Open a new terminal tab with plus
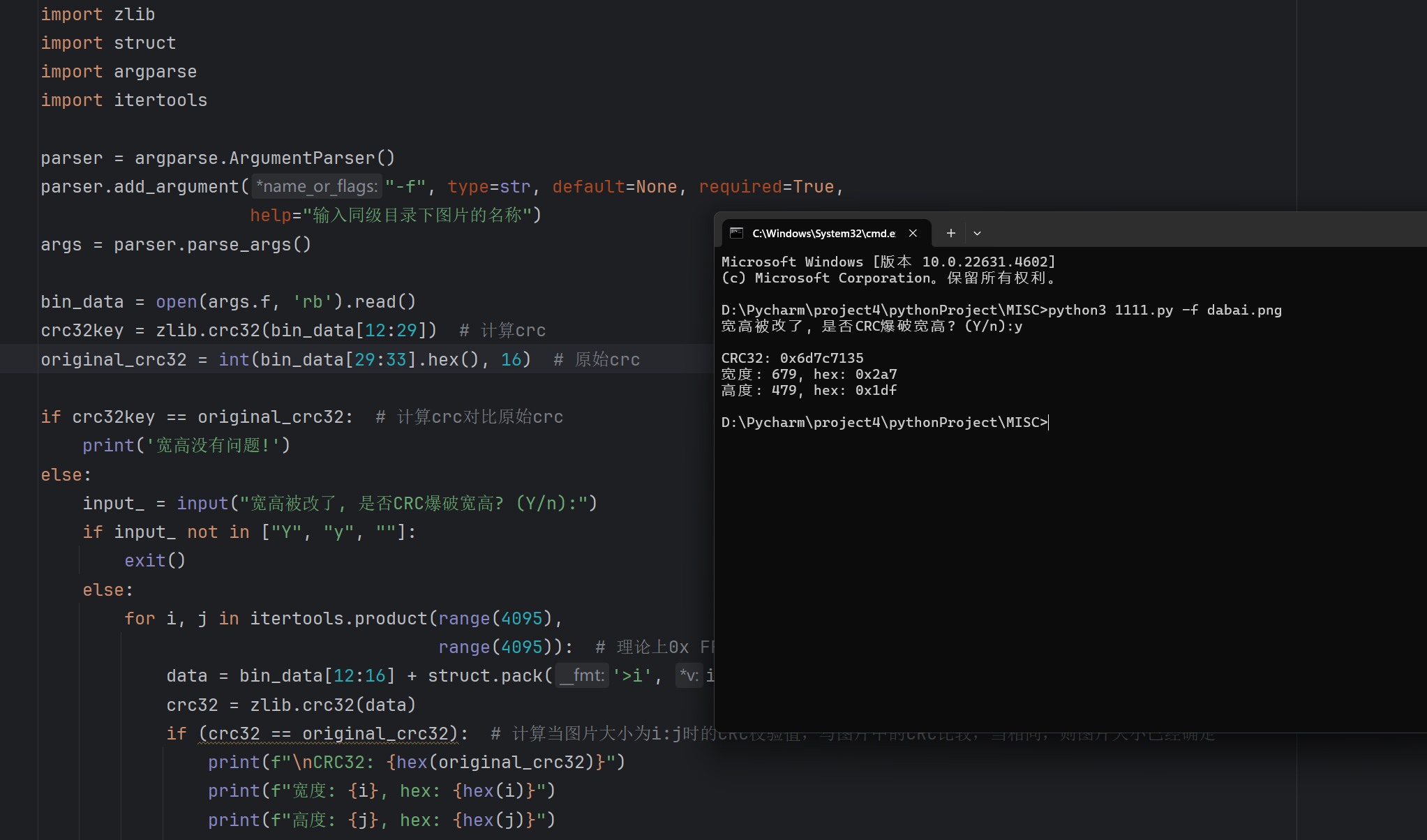This screenshot has height=840, width=1427. pyautogui.click(x=950, y=233)
